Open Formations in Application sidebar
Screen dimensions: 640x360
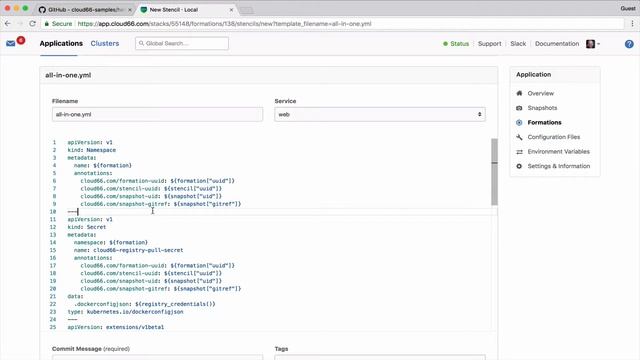(544, 122)
